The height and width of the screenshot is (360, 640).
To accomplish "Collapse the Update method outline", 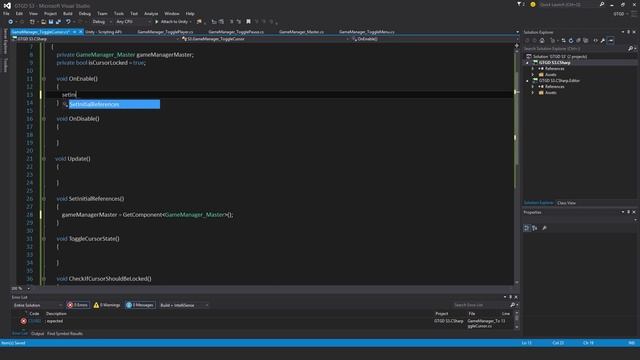I will pos(44,159).
